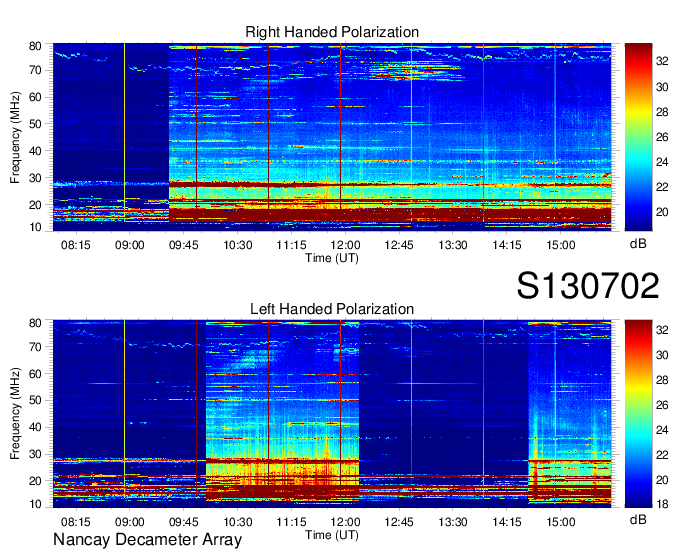This screenshot has width=680, height=552.
Task: Click the 32 tick on Right Handed color bar
Action: (x=662, y=62)
